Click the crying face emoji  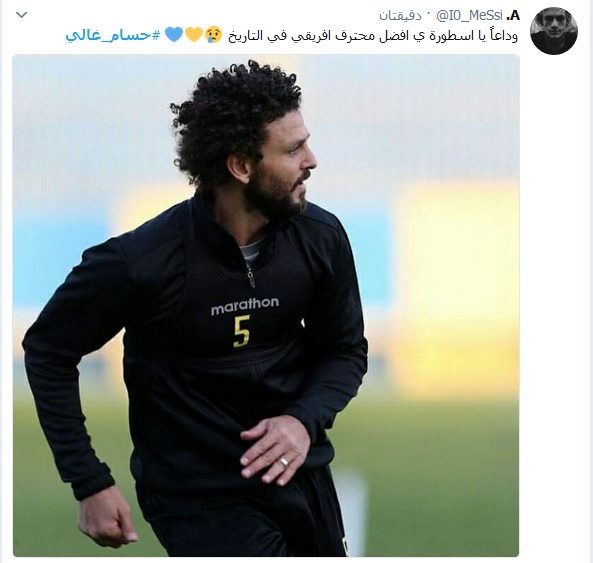pos(214,34)
